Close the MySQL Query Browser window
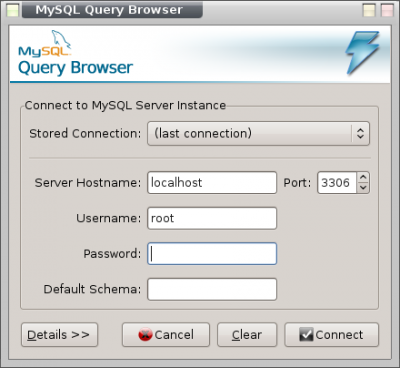This screenshot has height=368, width=400. coord(387,10)
